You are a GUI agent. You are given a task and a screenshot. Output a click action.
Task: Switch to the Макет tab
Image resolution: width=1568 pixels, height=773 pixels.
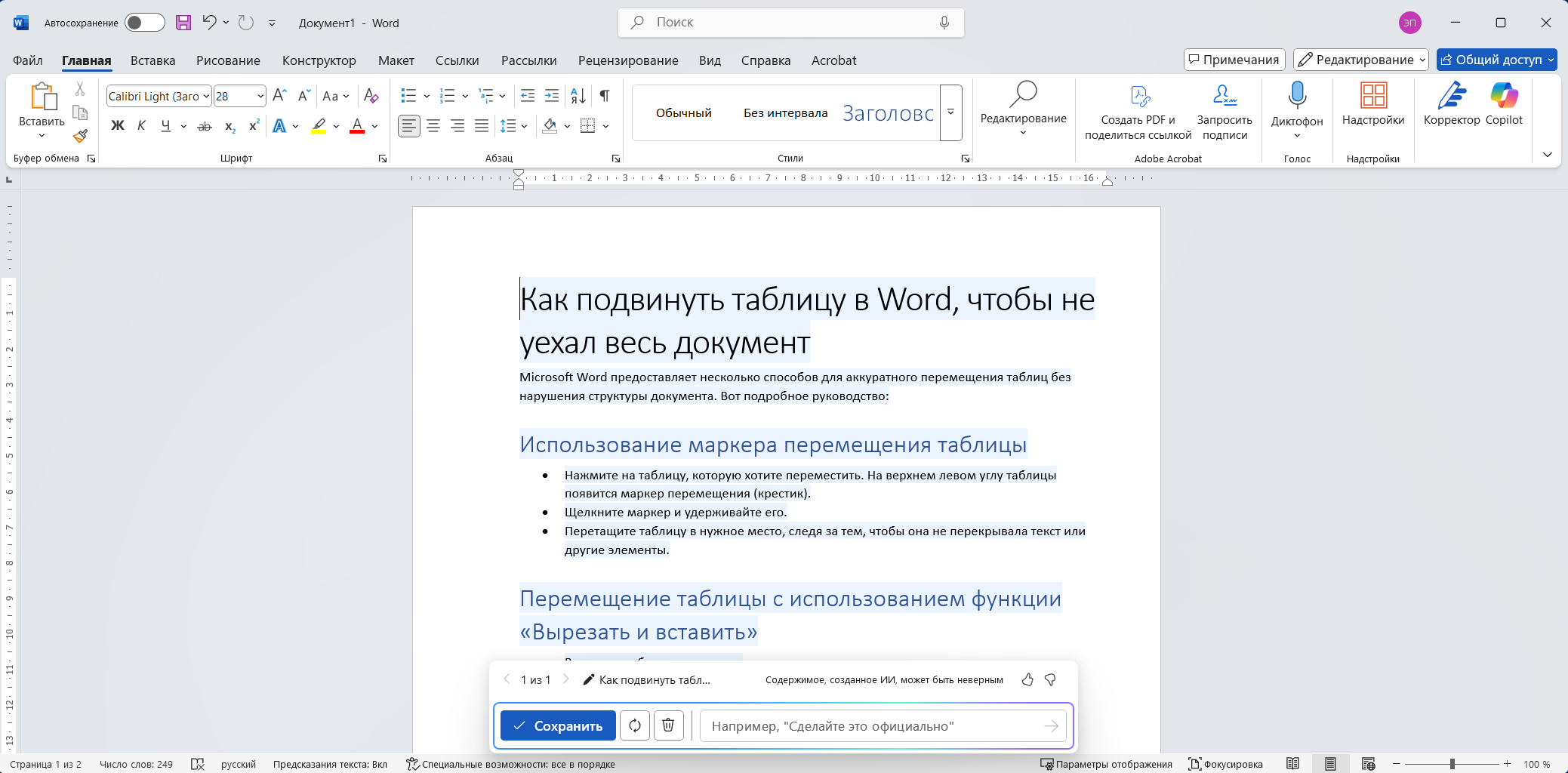pos(396,60)
